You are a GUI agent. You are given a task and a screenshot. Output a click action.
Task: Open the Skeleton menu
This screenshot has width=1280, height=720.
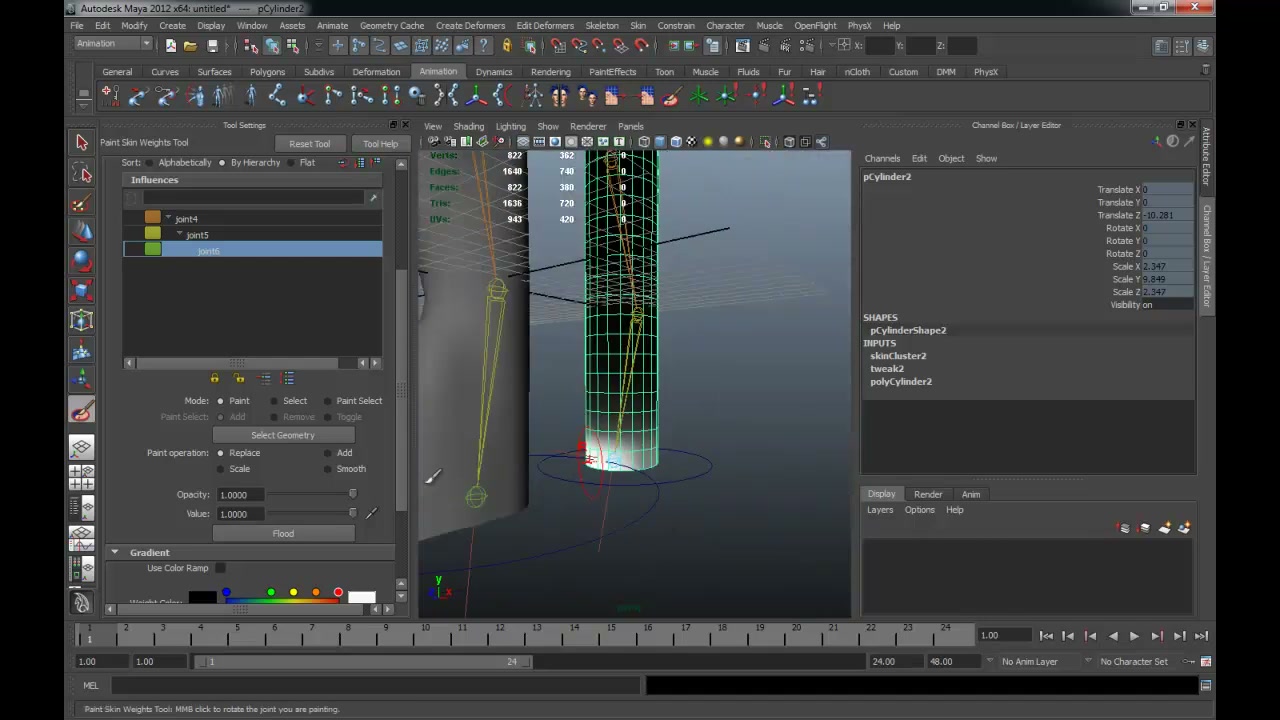pyautogui.click(x=602, y=25)
